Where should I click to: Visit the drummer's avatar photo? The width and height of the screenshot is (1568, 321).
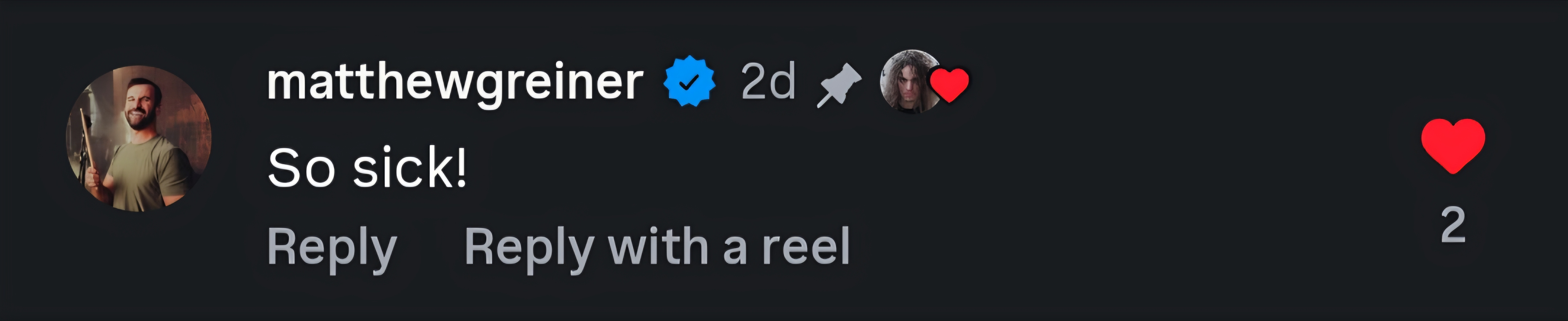(139, 139)
